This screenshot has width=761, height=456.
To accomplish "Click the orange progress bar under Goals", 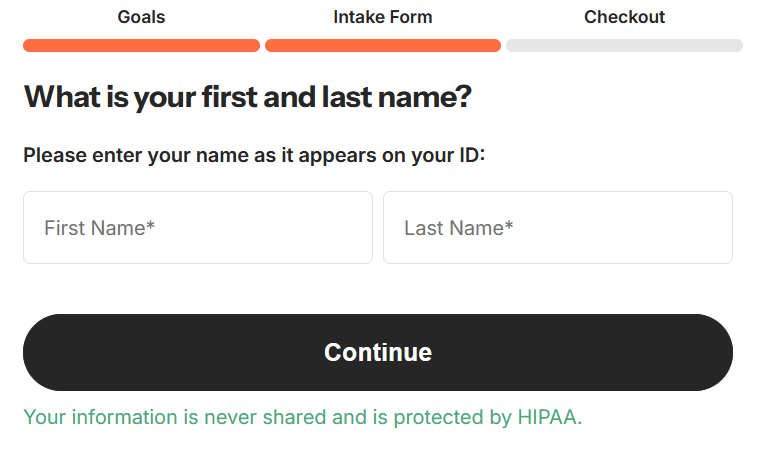I will tap(141, 45).
